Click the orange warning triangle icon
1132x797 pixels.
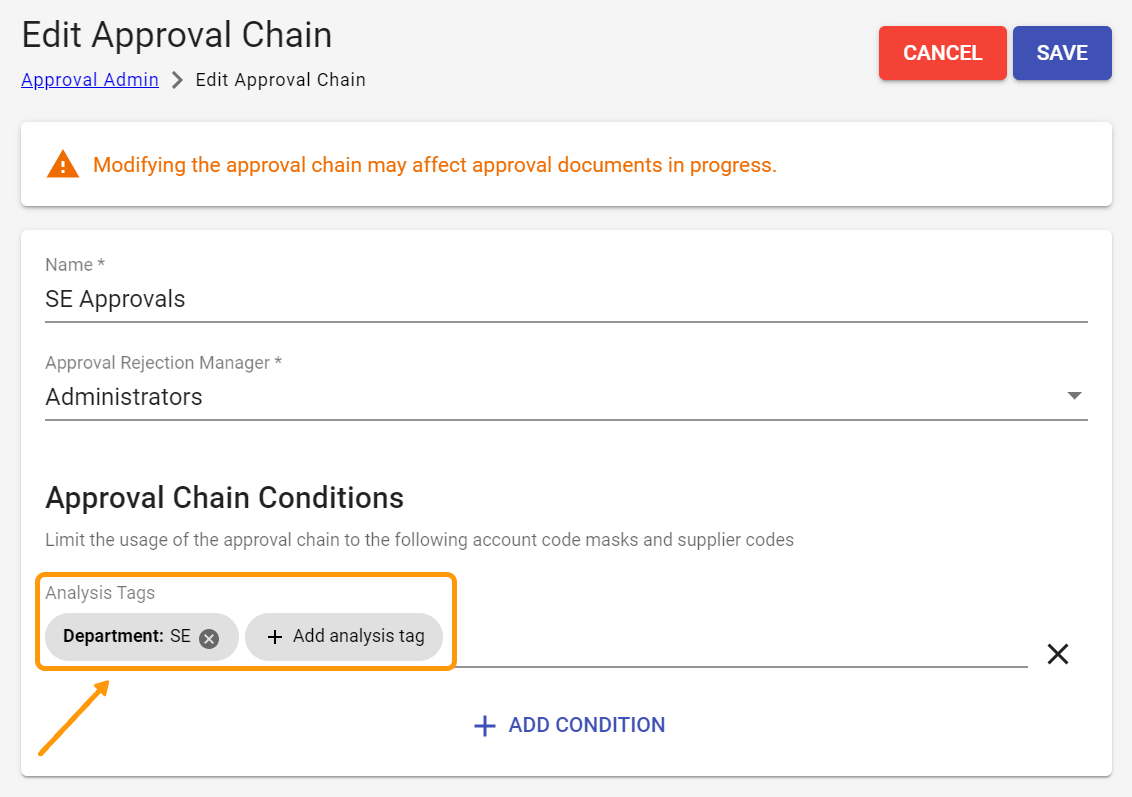click(63, 163)
